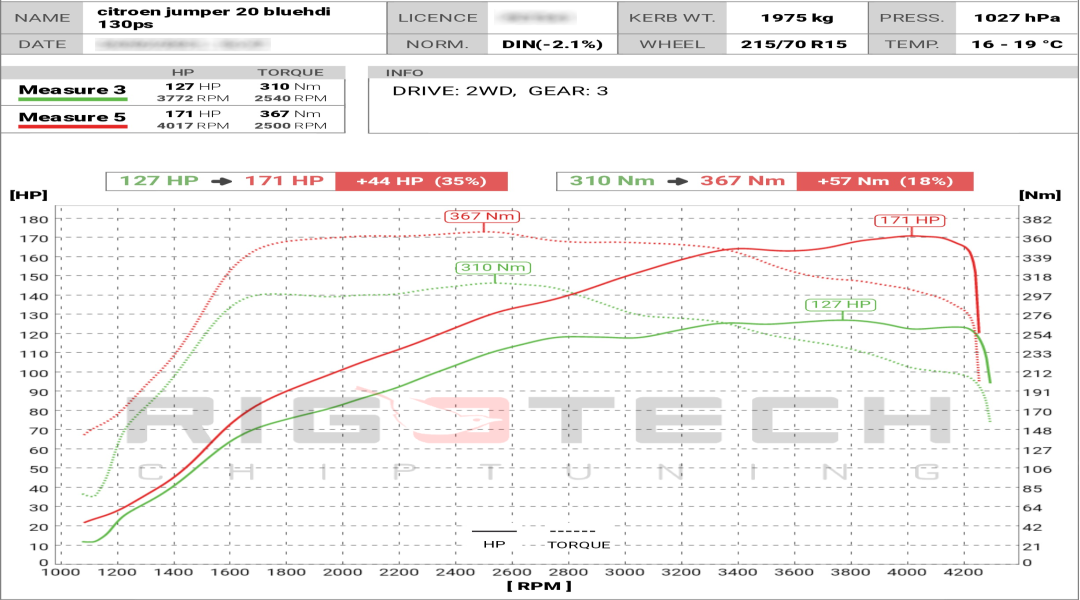This screenshot has width=1080, height=600.
Task: Click the 1027 hPa pressure value
Action: click(1017, 18)
